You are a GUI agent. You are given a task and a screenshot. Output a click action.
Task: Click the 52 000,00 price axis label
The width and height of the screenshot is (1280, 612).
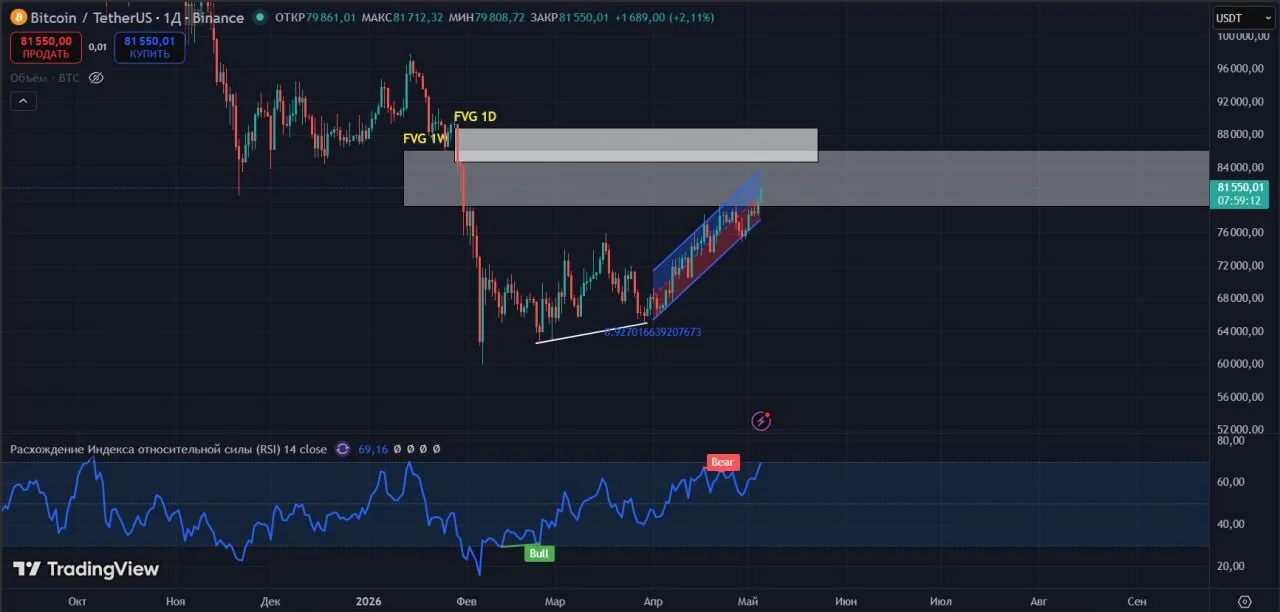pyautogui.click(x=1241, y=429)
